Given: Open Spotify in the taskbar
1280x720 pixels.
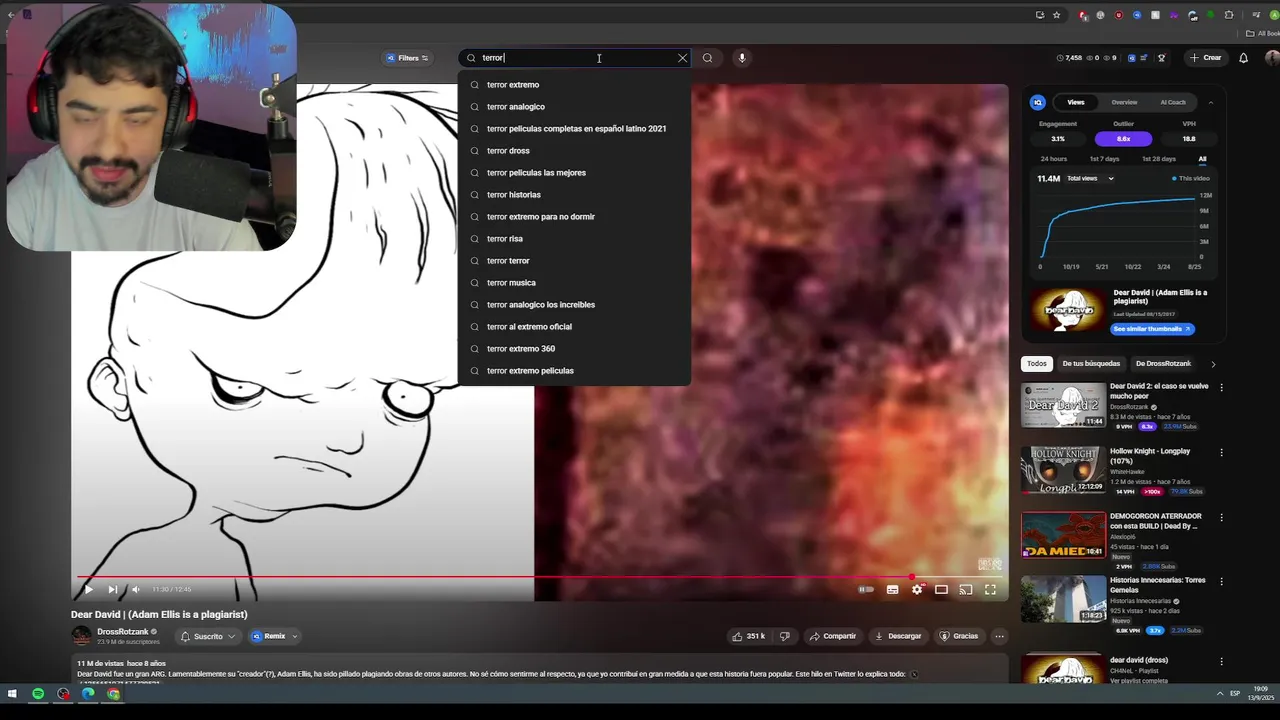Looking at the screenshot, I should click(x=38, y=694).
